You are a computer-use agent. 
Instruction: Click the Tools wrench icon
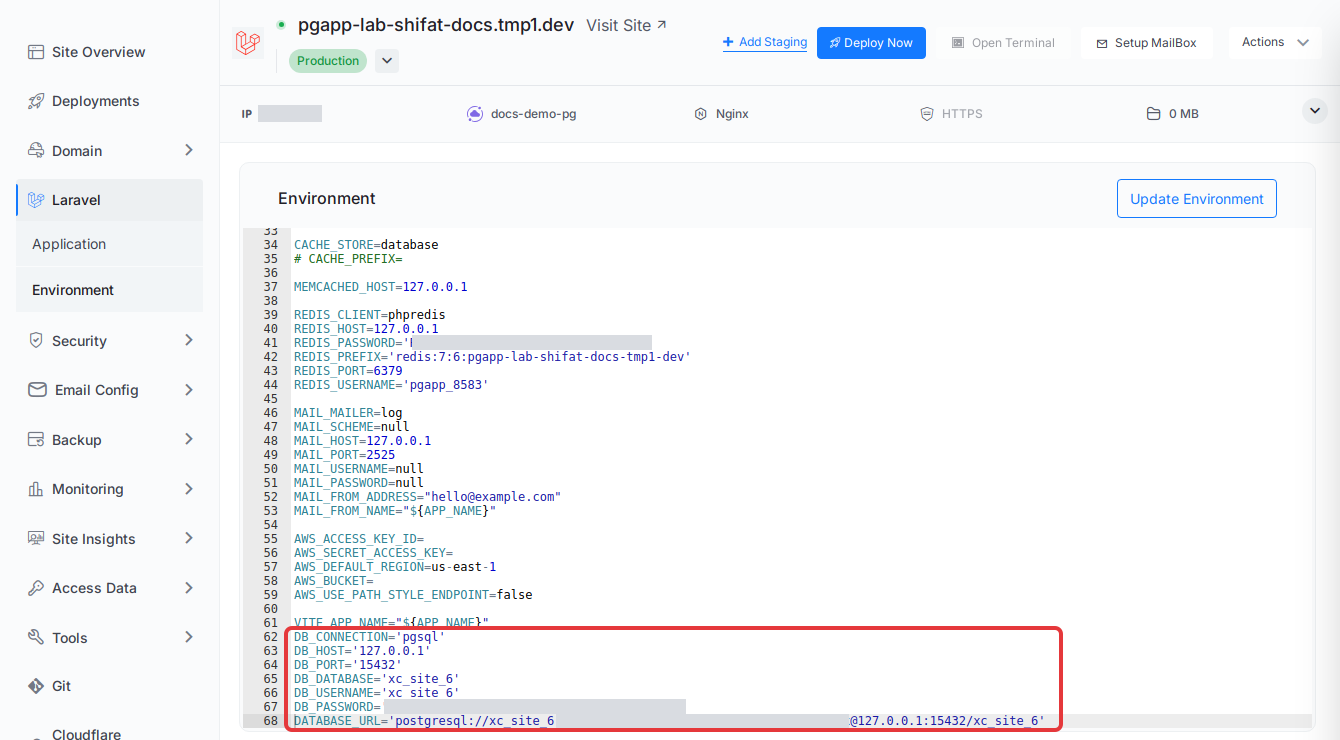pos(36,638)
